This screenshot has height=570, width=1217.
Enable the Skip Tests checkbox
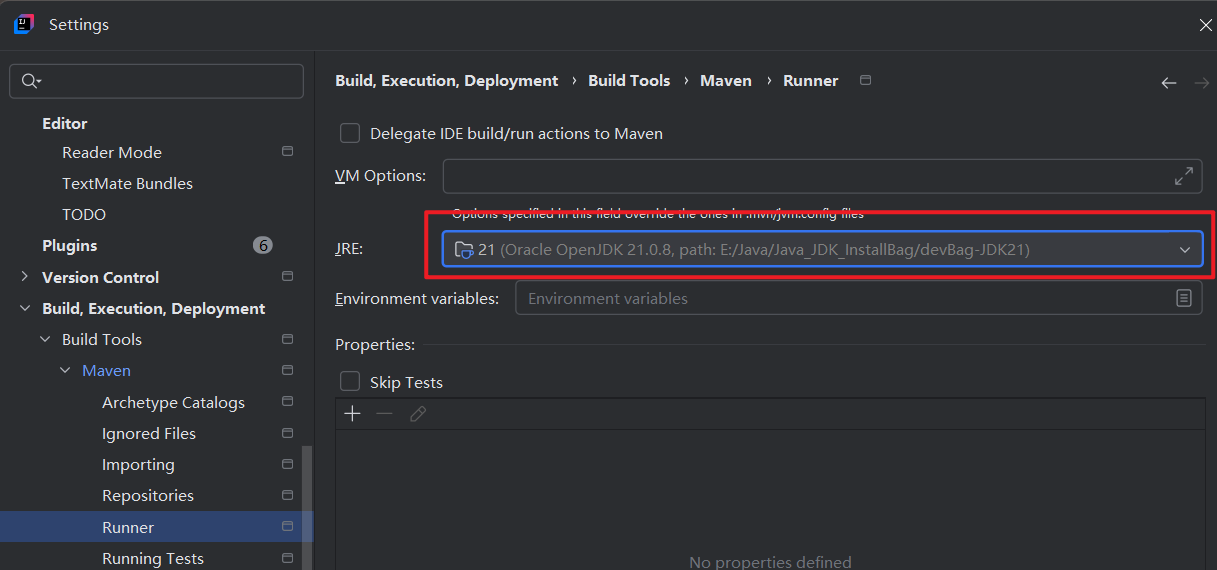(350, 382)
